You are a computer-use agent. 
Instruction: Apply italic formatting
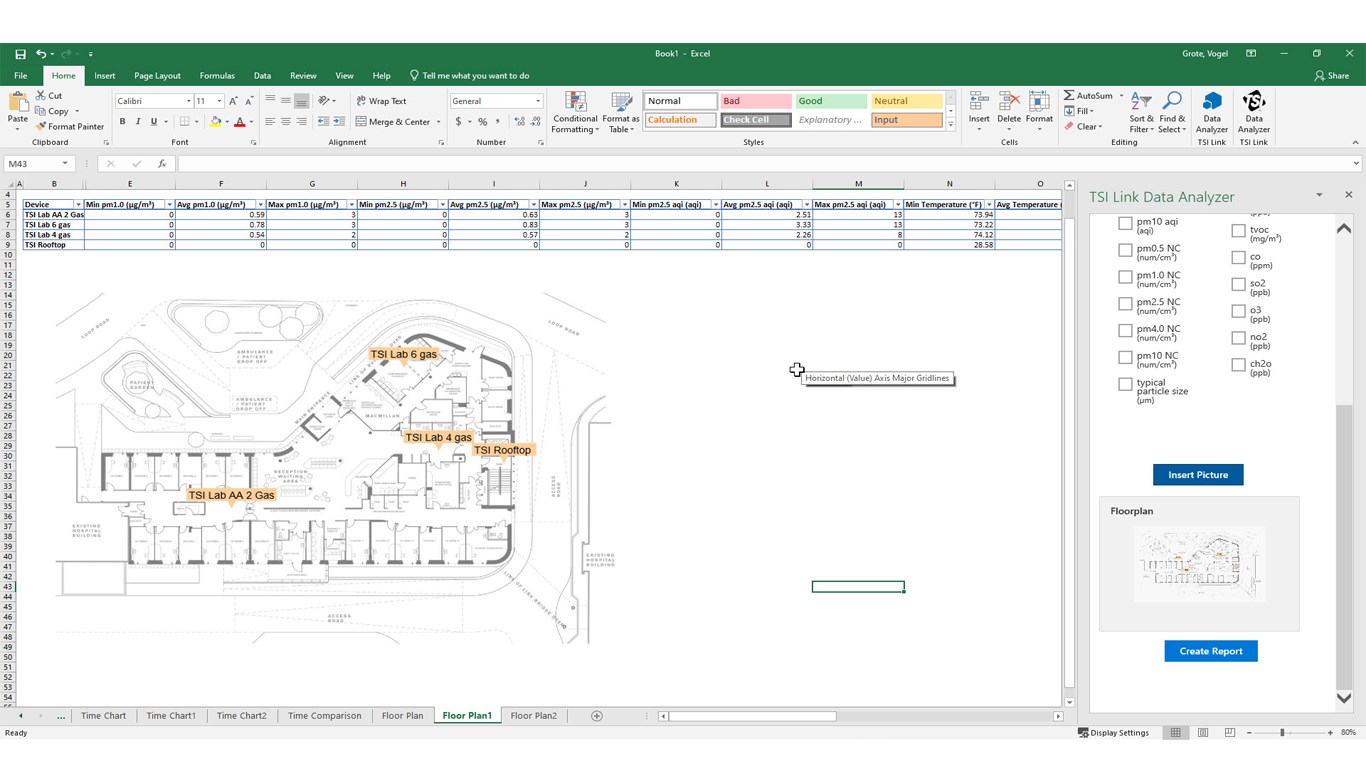tap(138, 122)
